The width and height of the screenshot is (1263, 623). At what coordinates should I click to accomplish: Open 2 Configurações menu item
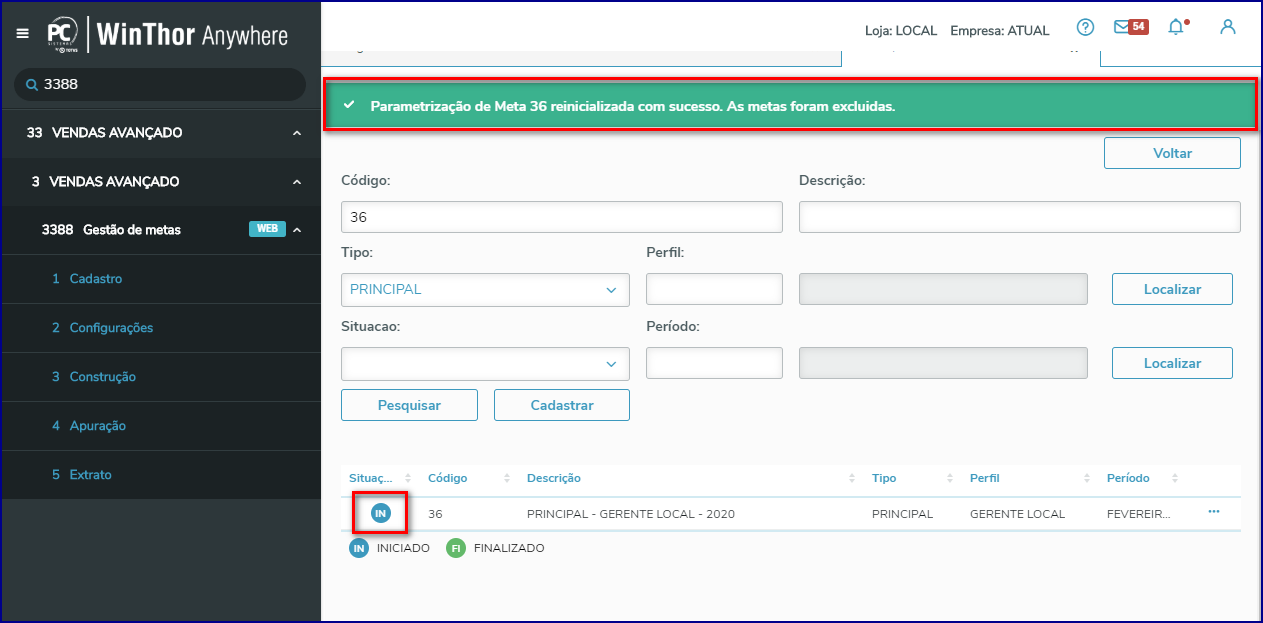tap(160, 328)
